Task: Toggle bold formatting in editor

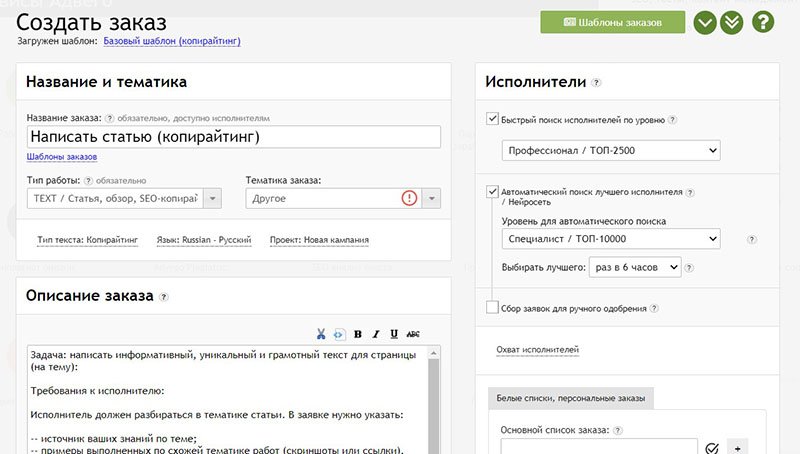Action: (x=358, y=334)
